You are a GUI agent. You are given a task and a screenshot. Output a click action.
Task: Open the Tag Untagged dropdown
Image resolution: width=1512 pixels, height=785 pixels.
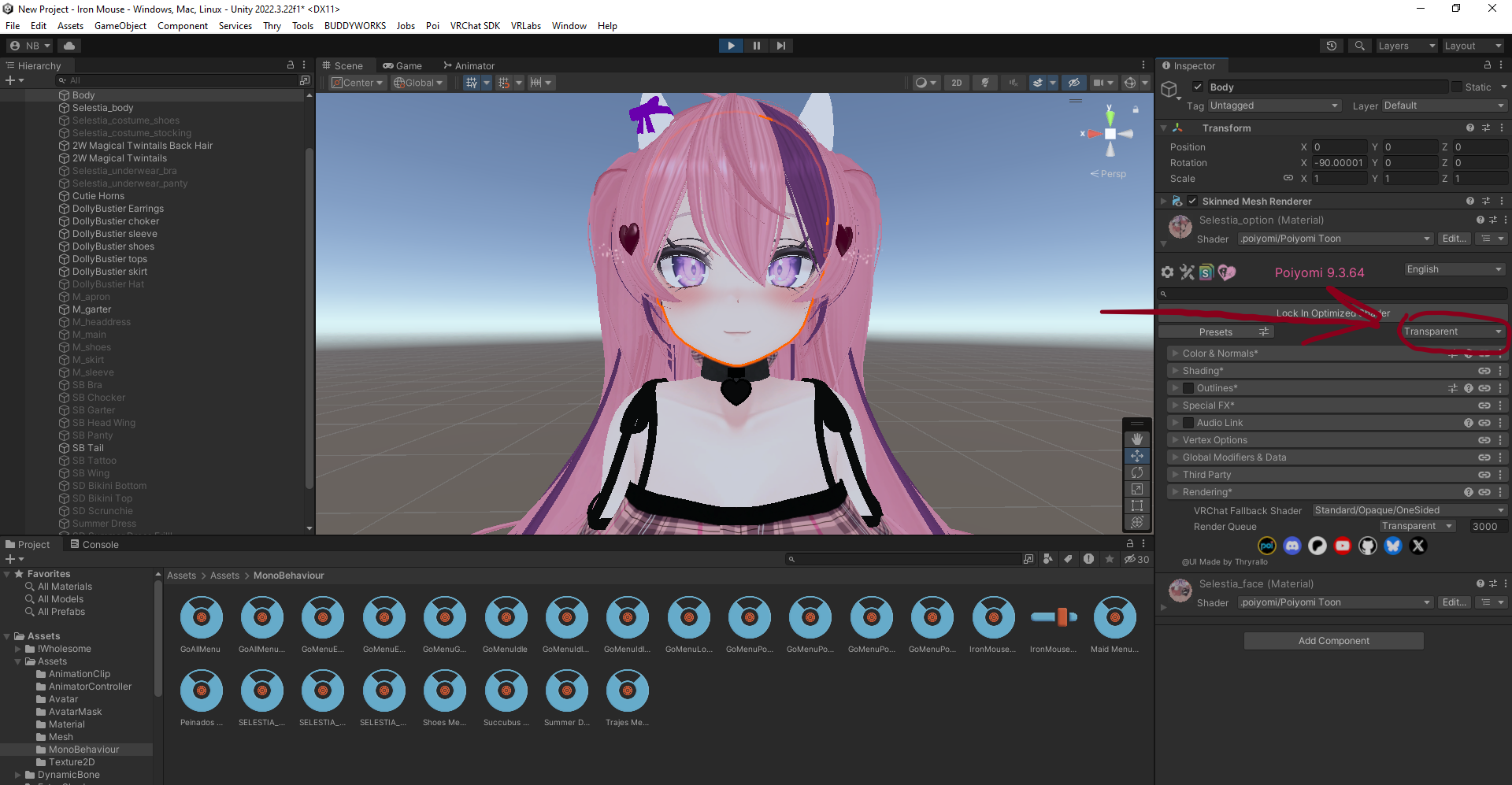[1274, 106]
